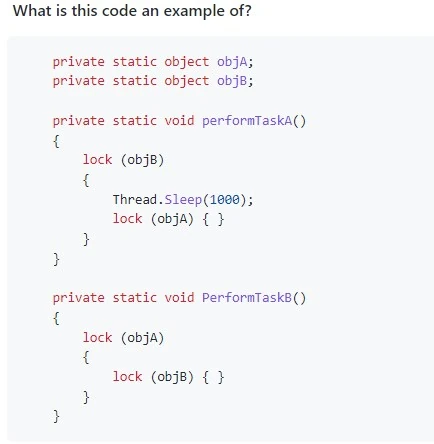Click the opening brace of PerformTaskB
The height and width of the screenshot is (444, 434).
click(56, 318)
